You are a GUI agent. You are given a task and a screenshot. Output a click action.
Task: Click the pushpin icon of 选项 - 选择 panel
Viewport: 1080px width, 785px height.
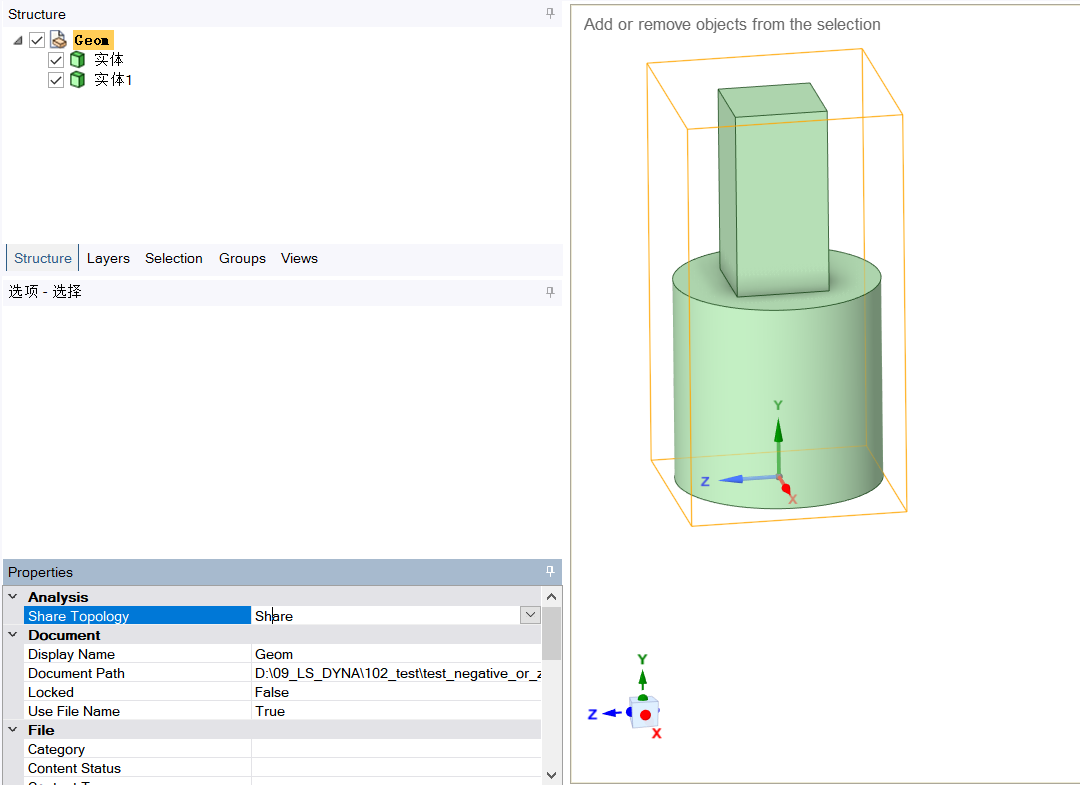[549, 291]
